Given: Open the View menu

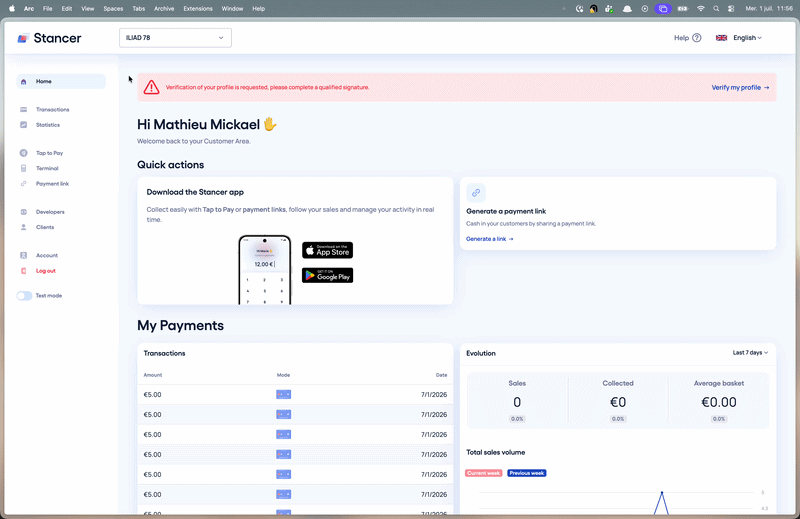Looking at the screenshot, I should coord(88,9).
